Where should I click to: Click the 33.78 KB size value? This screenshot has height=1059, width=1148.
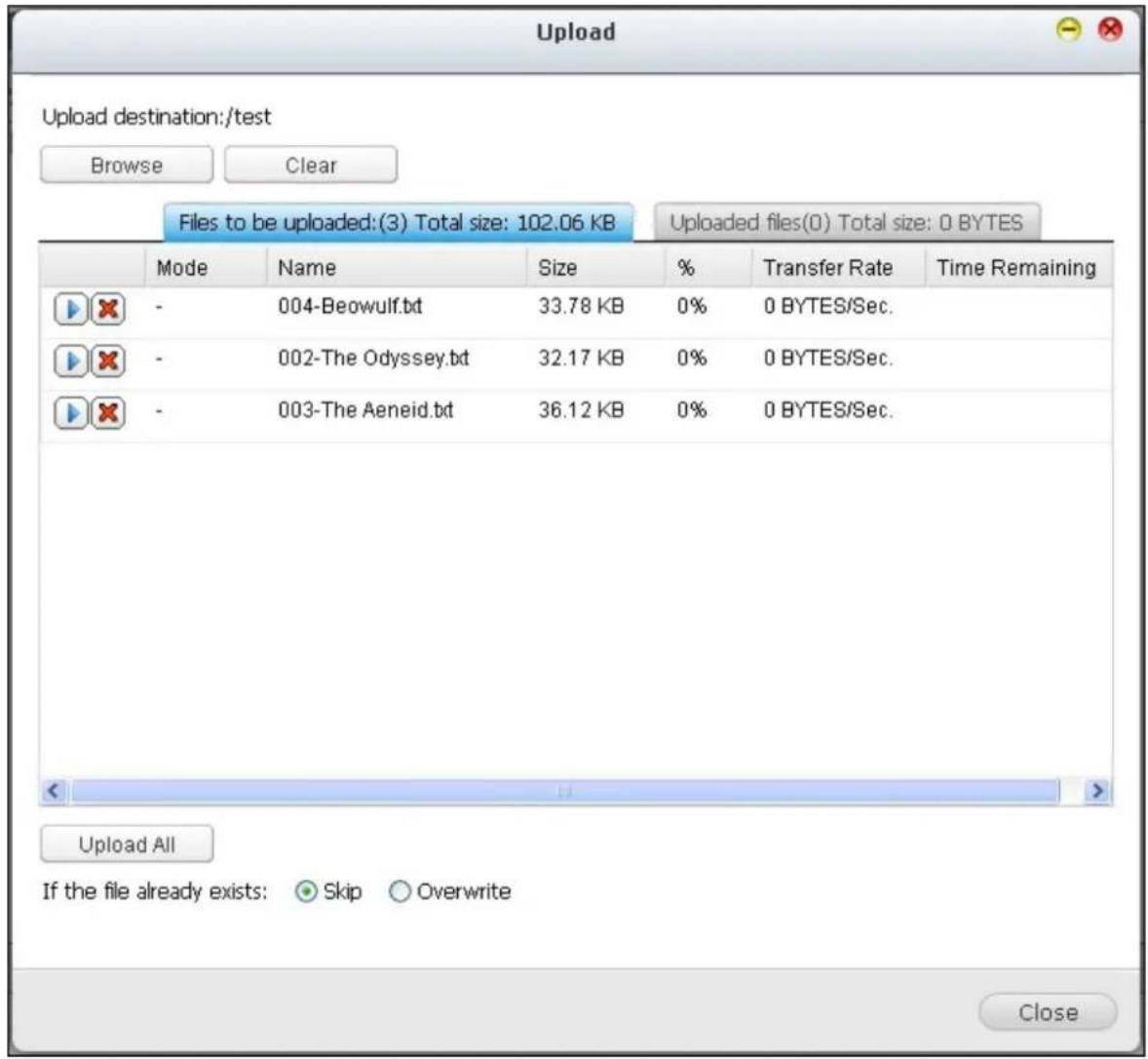pos(582,306)
